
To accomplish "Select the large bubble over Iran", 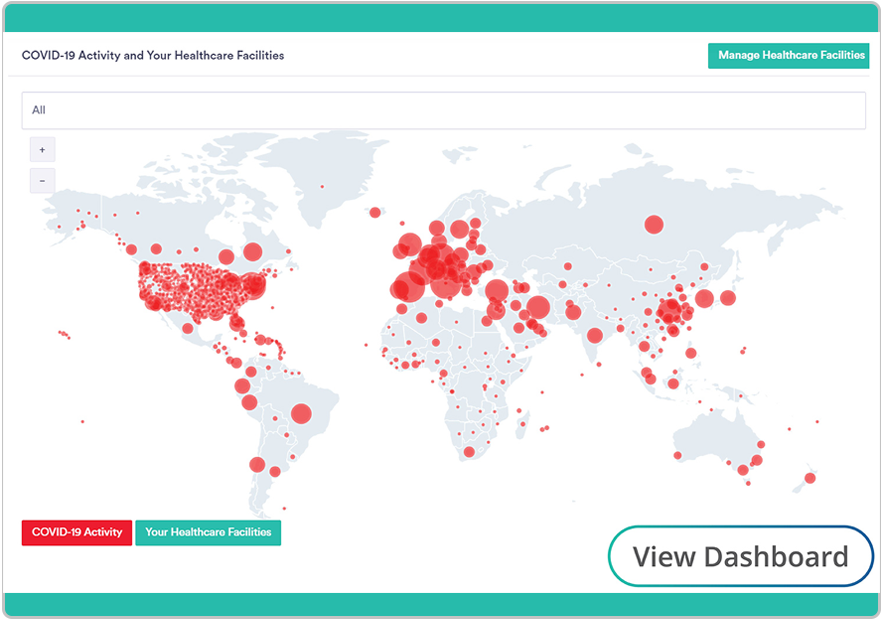I will [x=538, y=307].
